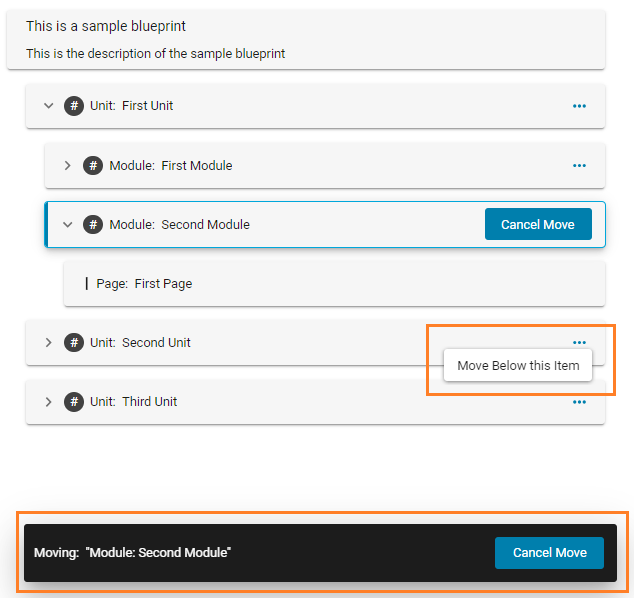Click hash icon beside First Module
Screen dimensions: 634x598
tap(93, 166)
